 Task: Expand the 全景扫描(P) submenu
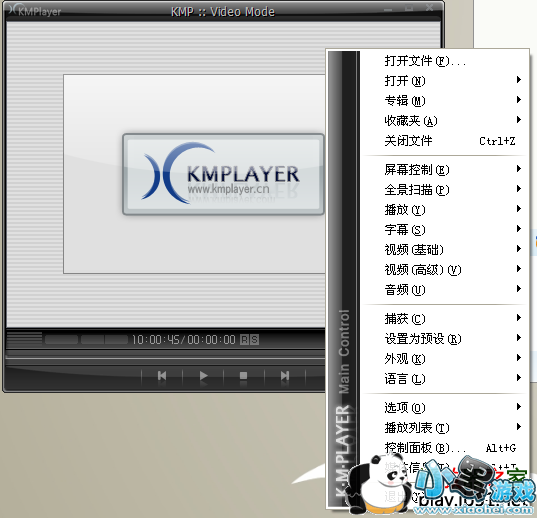coord(444,190)
